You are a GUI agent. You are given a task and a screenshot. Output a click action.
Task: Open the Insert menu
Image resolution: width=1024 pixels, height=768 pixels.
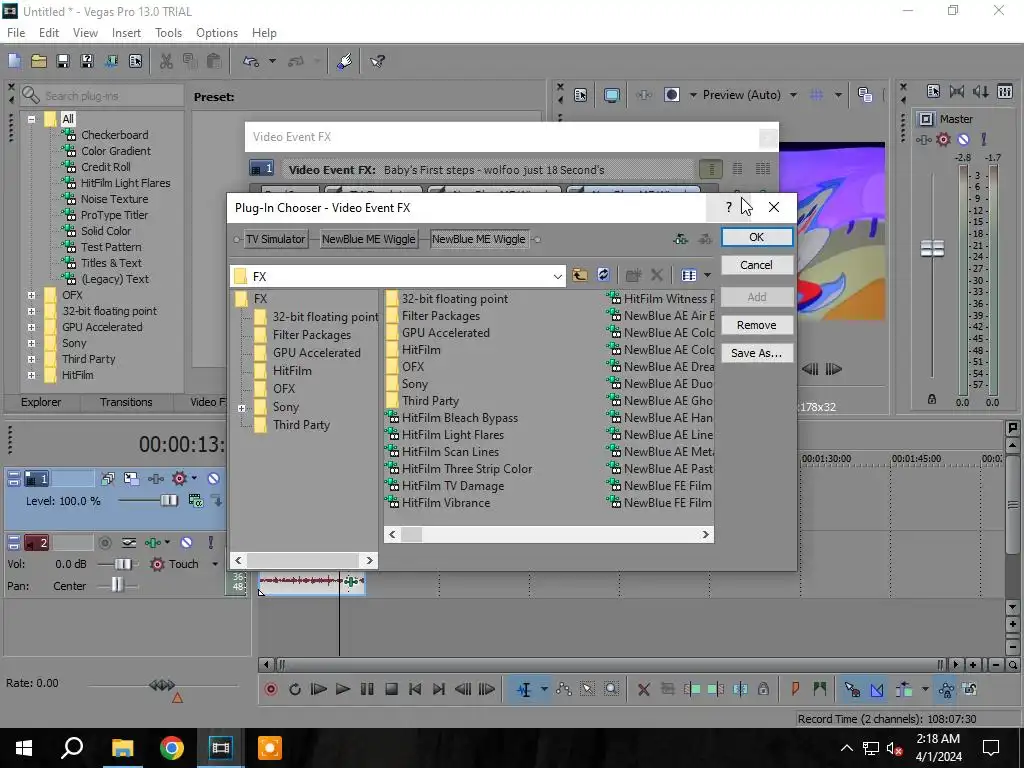point(126,33)
